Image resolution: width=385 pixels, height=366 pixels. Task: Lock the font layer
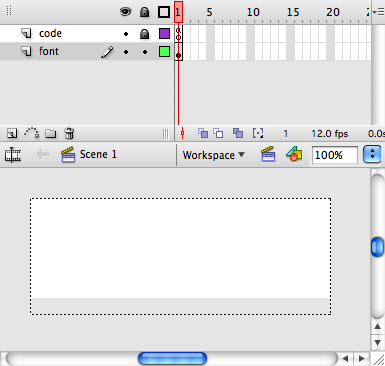[x=145, y=52]
